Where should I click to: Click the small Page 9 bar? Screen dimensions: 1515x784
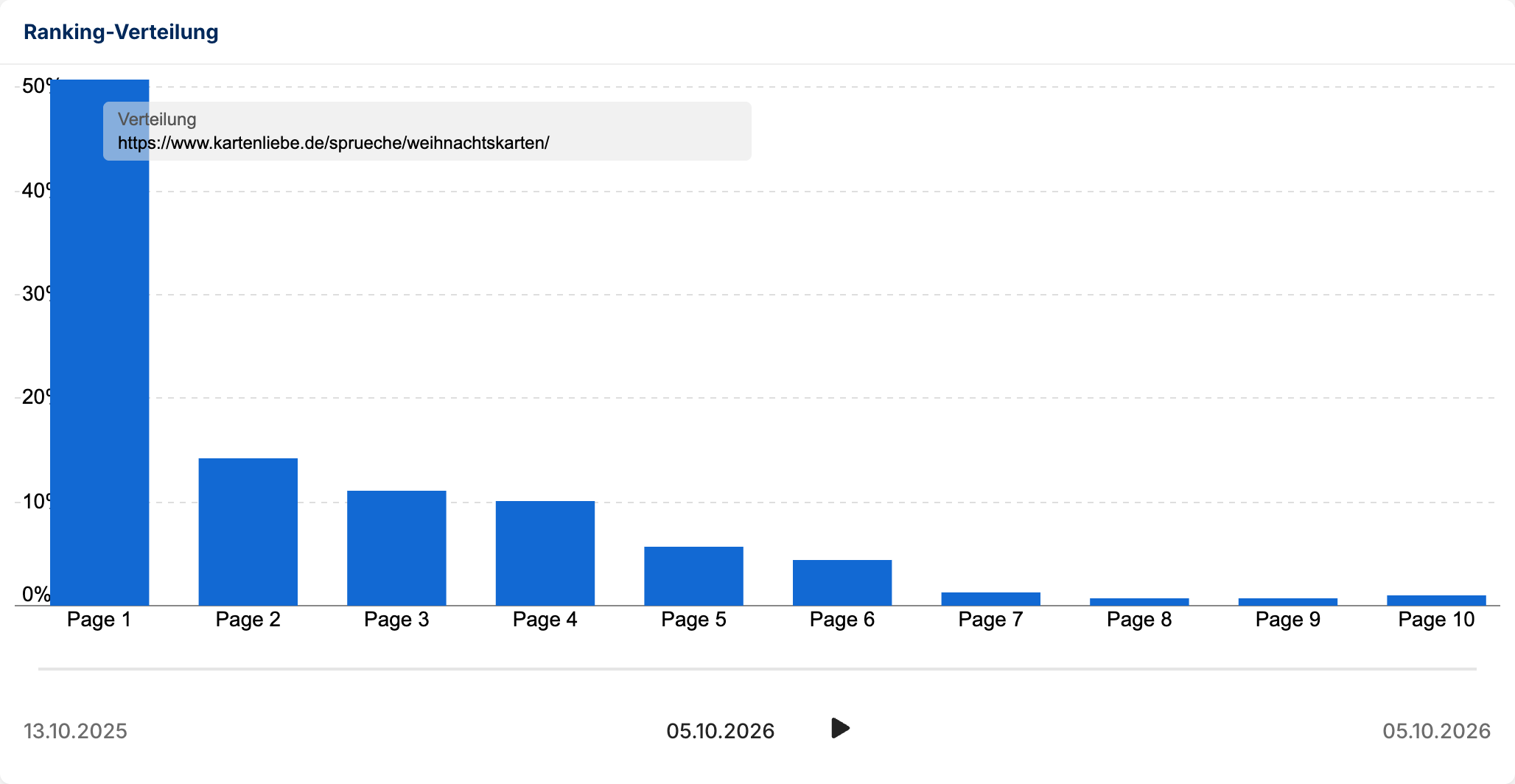coord(1288,602)
